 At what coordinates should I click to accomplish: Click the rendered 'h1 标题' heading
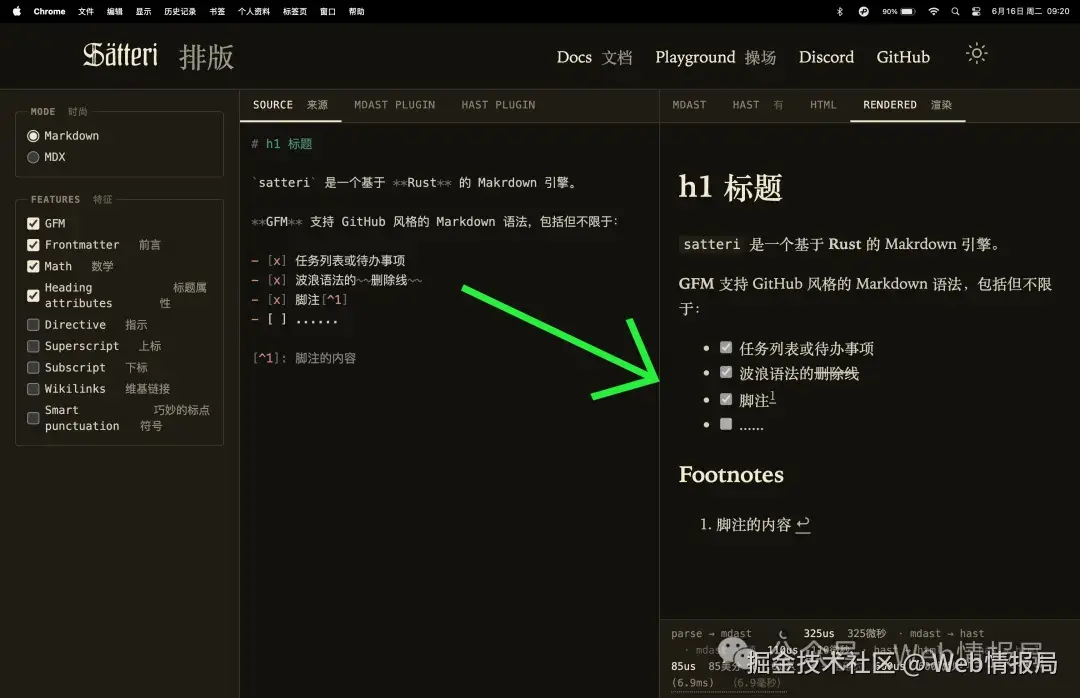(730, 187)
